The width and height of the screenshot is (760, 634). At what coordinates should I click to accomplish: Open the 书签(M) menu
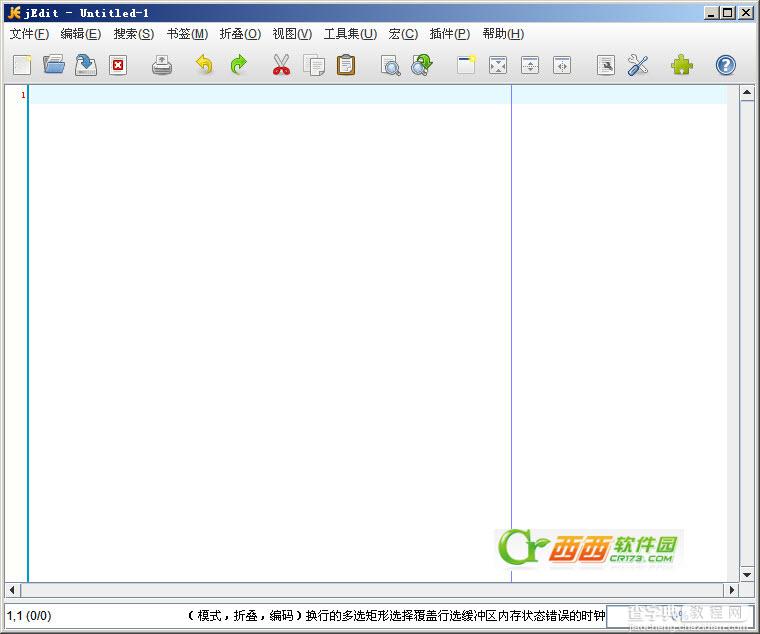tap(187, 34)
